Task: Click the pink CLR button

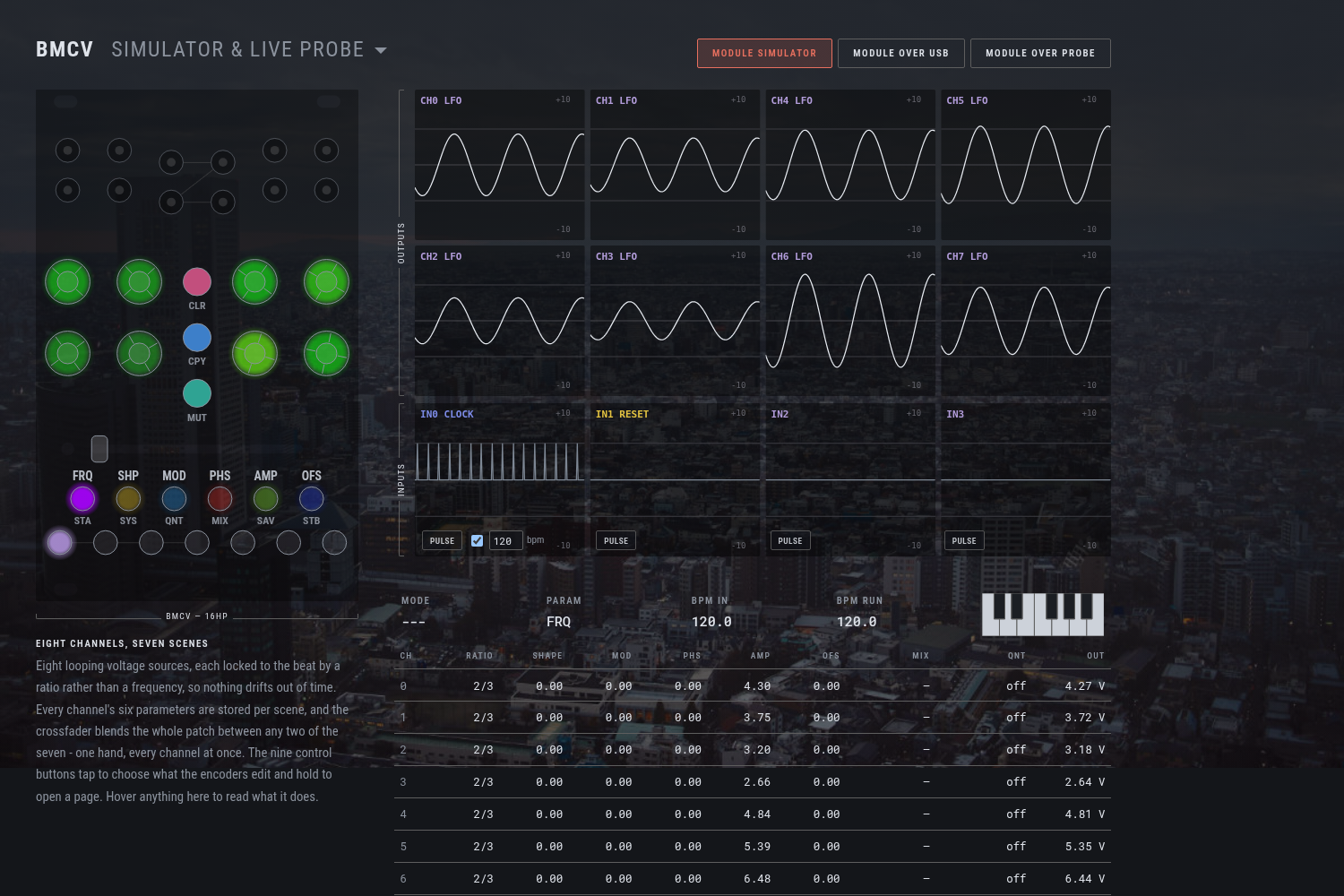Action: (197, 281)
